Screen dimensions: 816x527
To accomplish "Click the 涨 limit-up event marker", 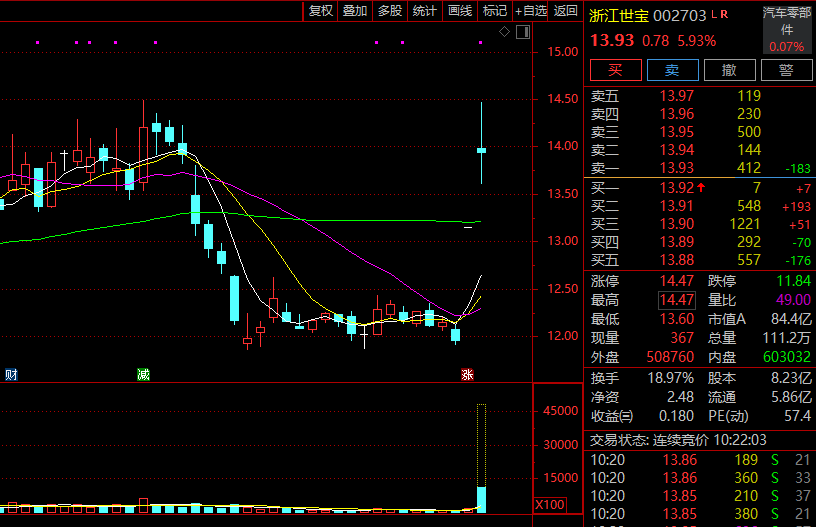I will pos(467,374).
